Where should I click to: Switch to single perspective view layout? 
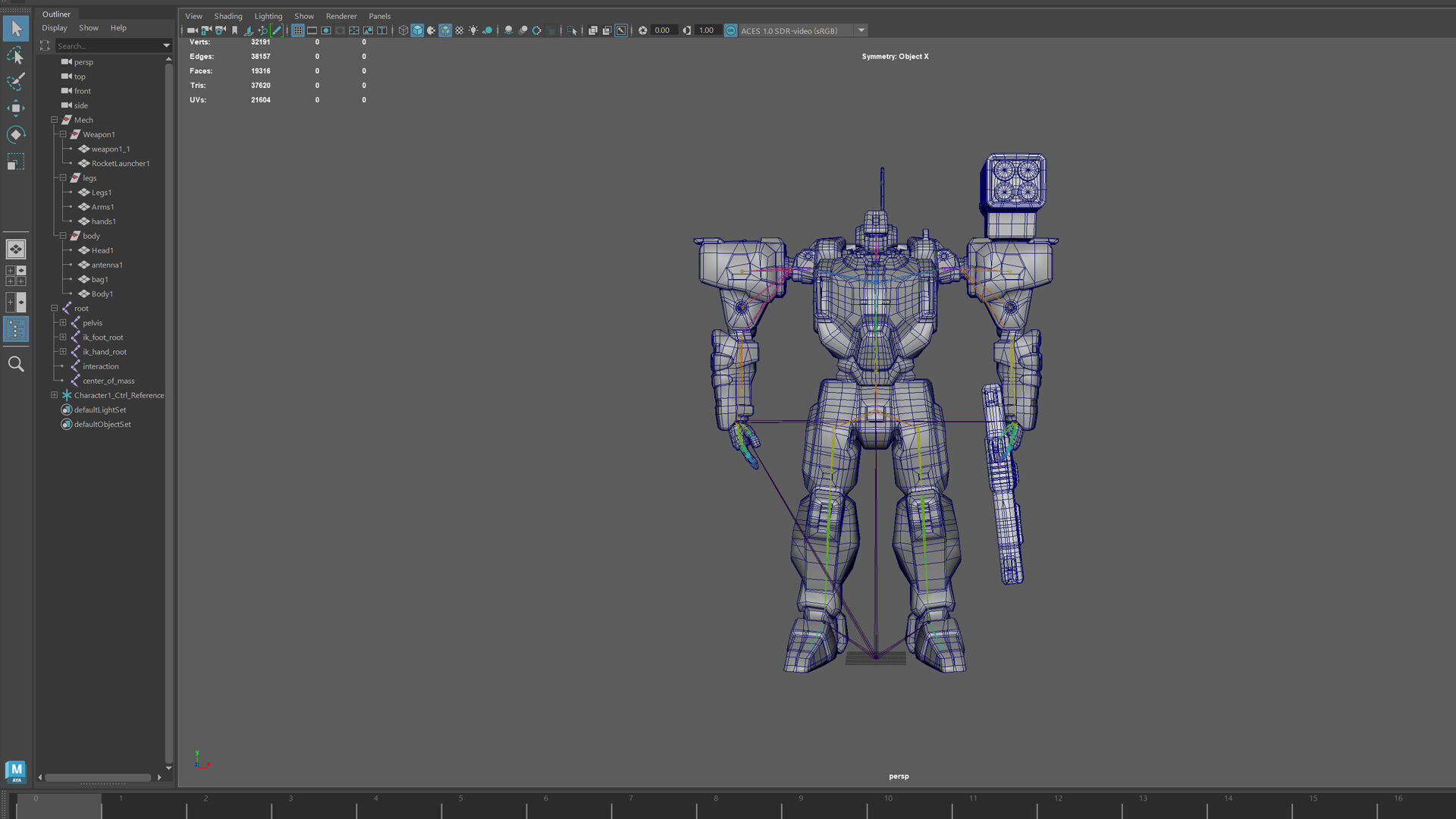pos(16,249)
